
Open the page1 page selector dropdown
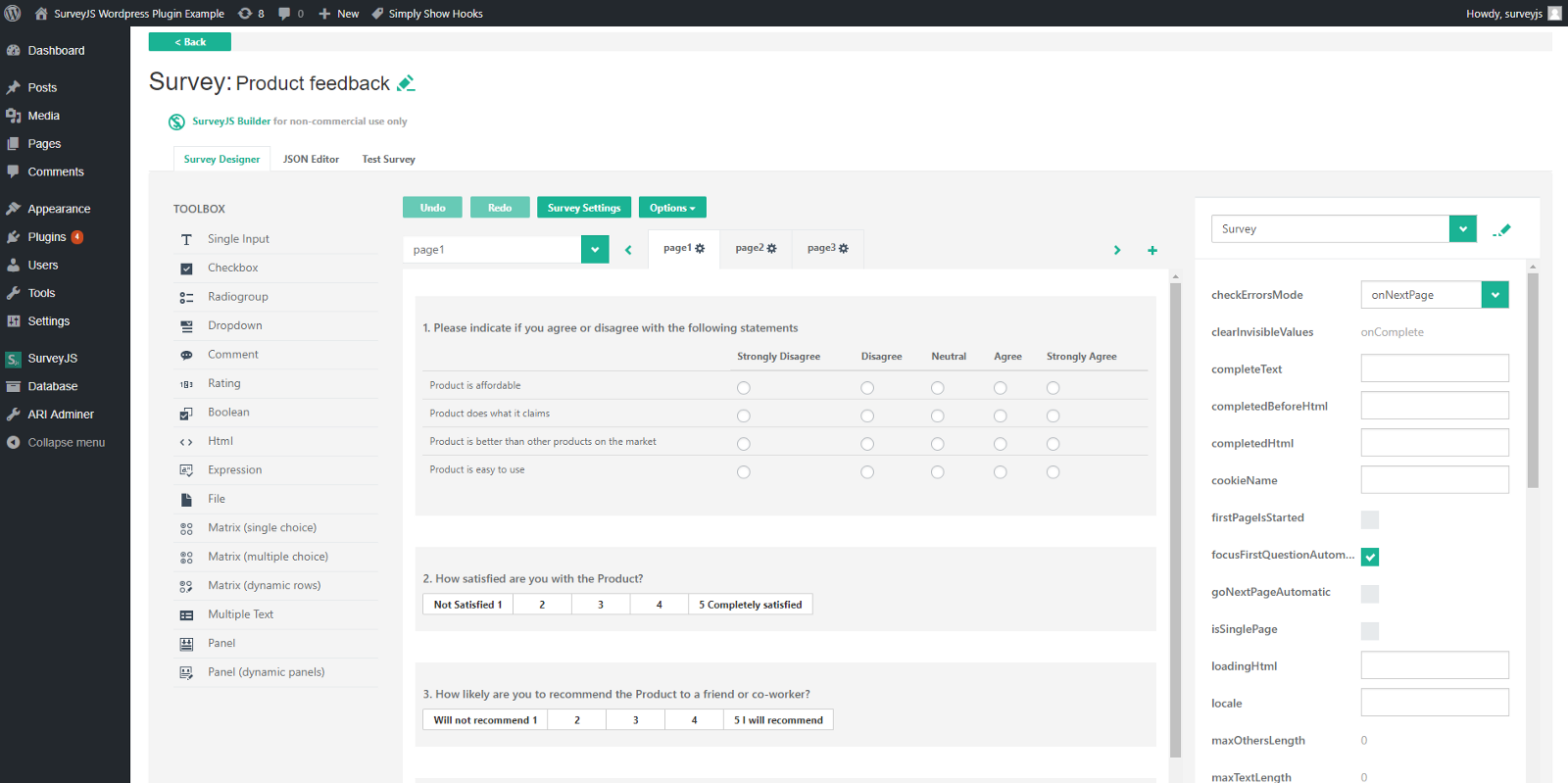click(x=595, y=250)
